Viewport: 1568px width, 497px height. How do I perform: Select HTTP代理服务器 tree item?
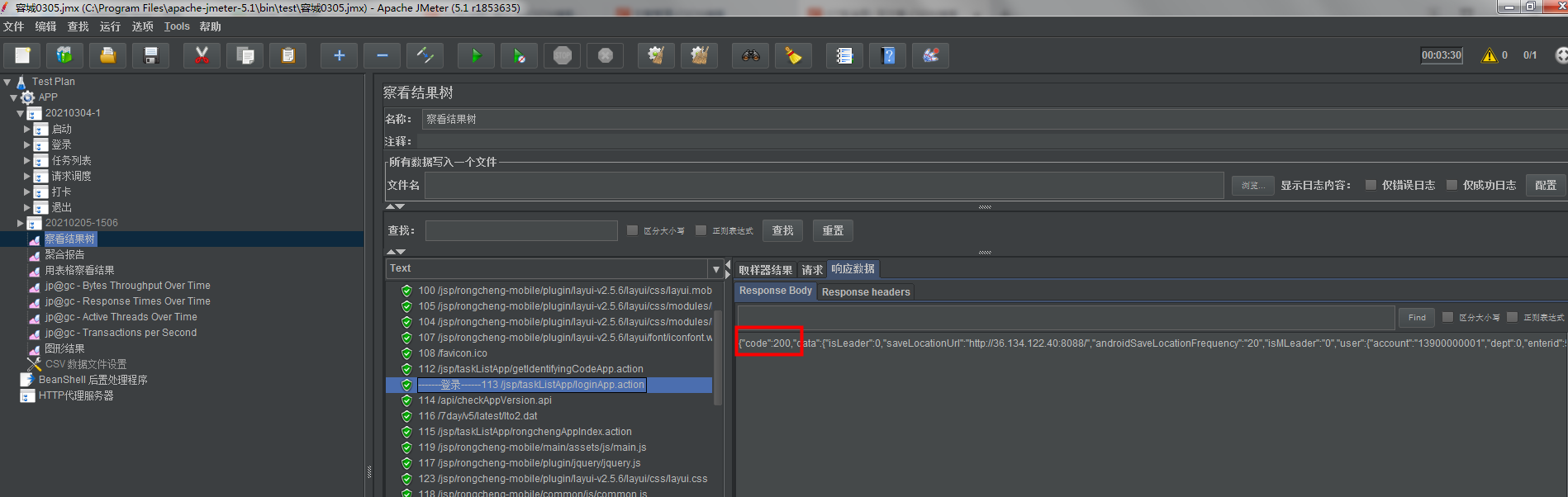(x=76, y=395)
